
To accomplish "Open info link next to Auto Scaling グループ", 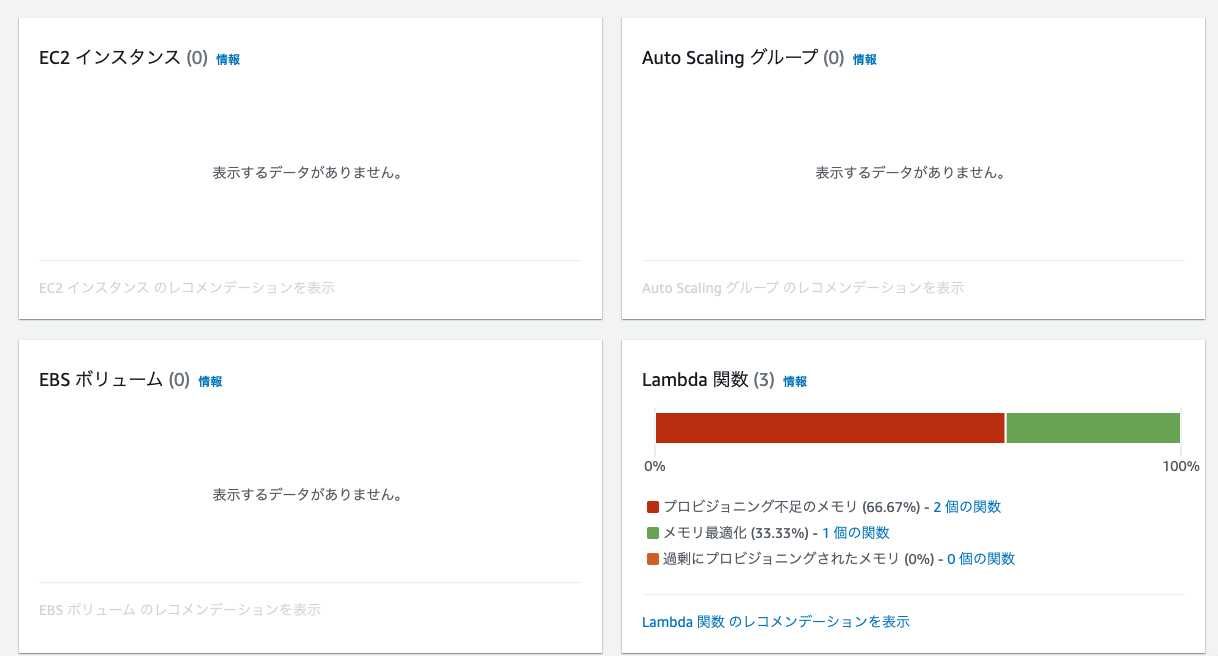I will pyautogui.click(x=865, y=59).
